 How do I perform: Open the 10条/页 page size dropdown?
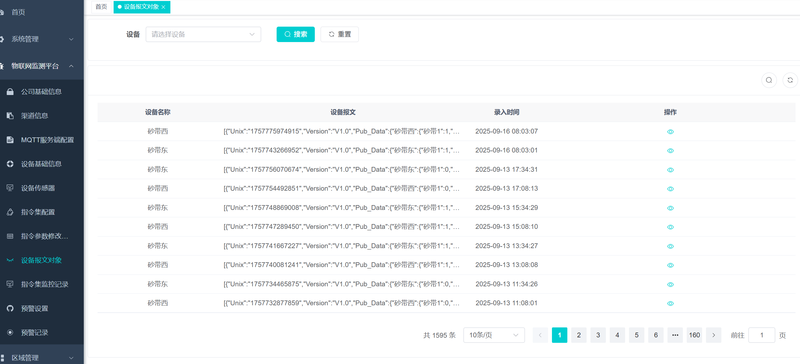coord(494,335)
